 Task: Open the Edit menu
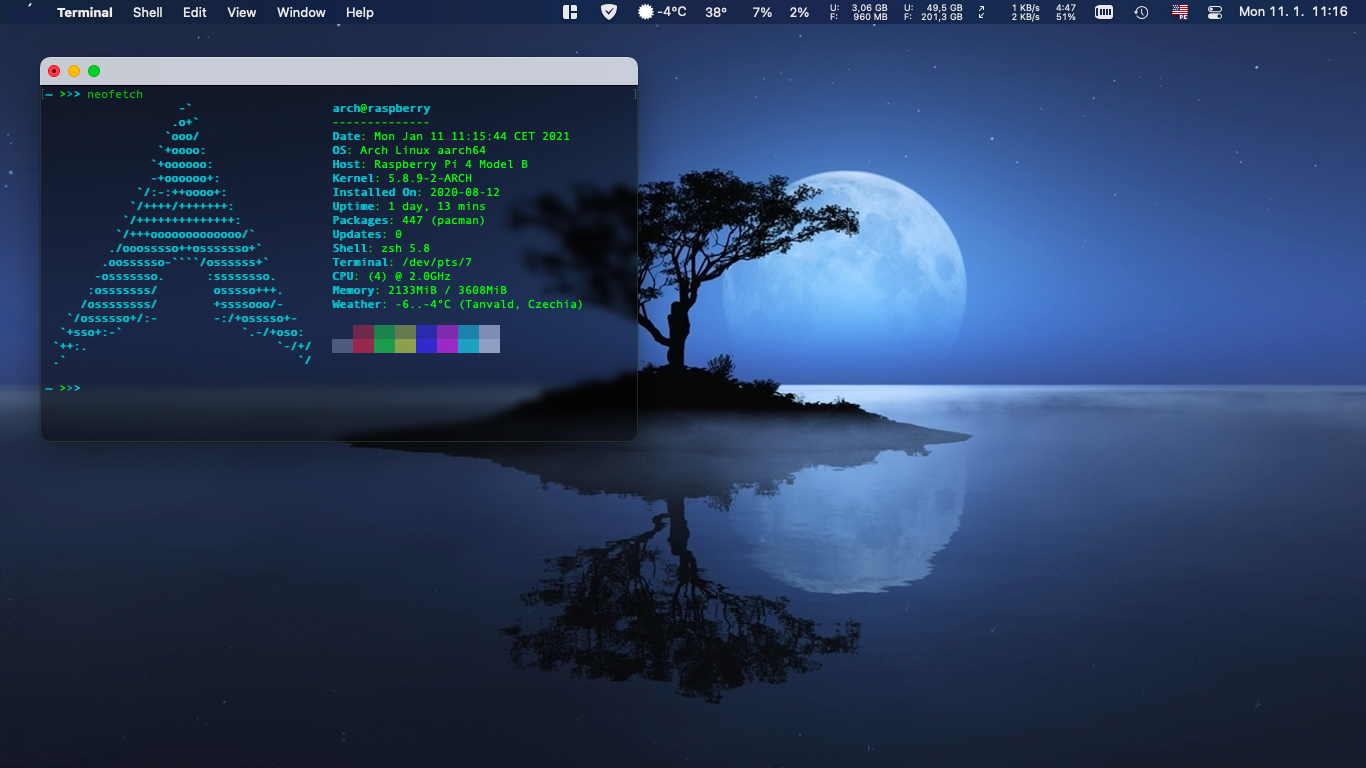pyautogui.click(x=195, y=12)
